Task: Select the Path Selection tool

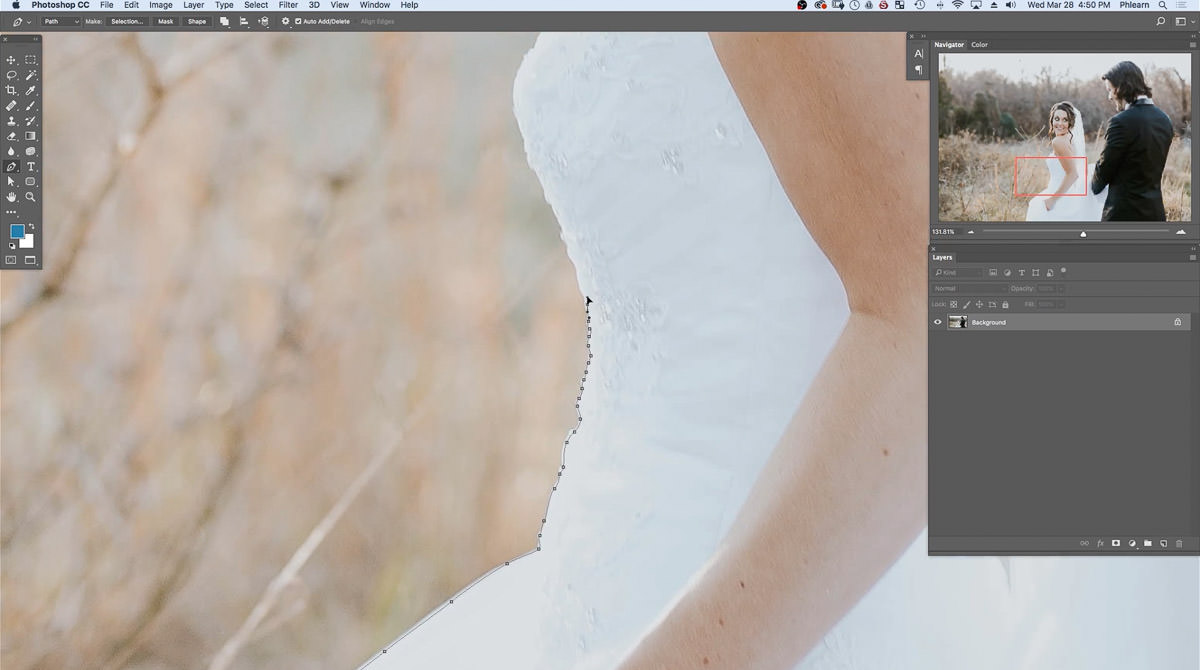Action: [x=12, y=182]
